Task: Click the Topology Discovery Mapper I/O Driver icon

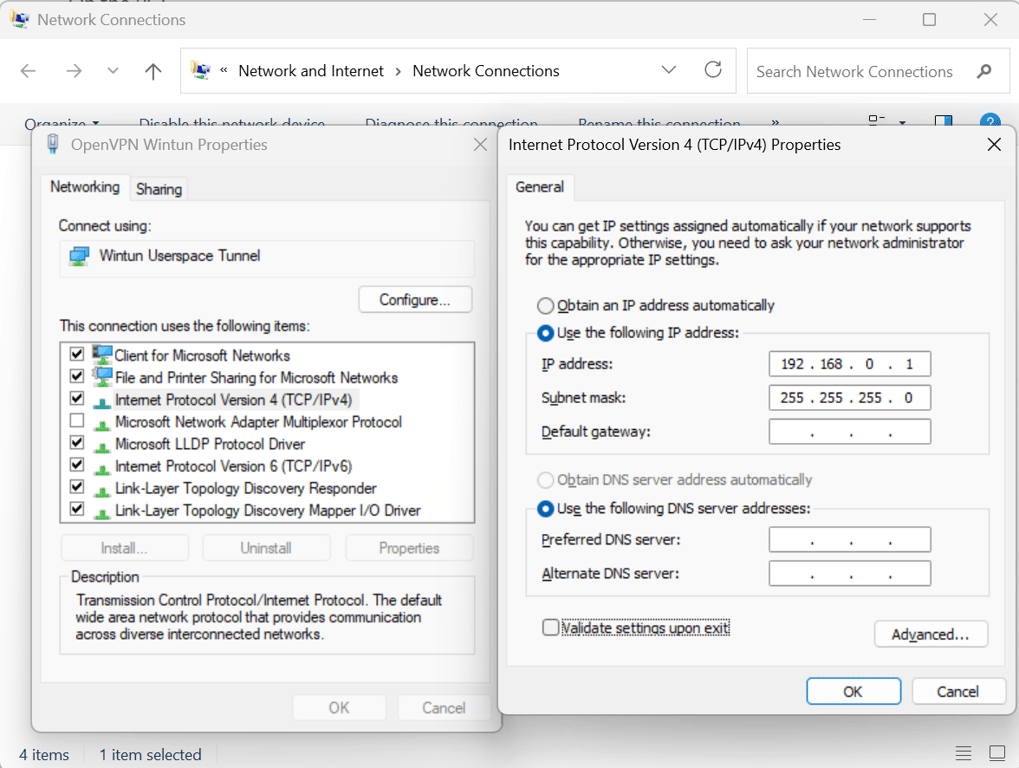Action: 102,512
